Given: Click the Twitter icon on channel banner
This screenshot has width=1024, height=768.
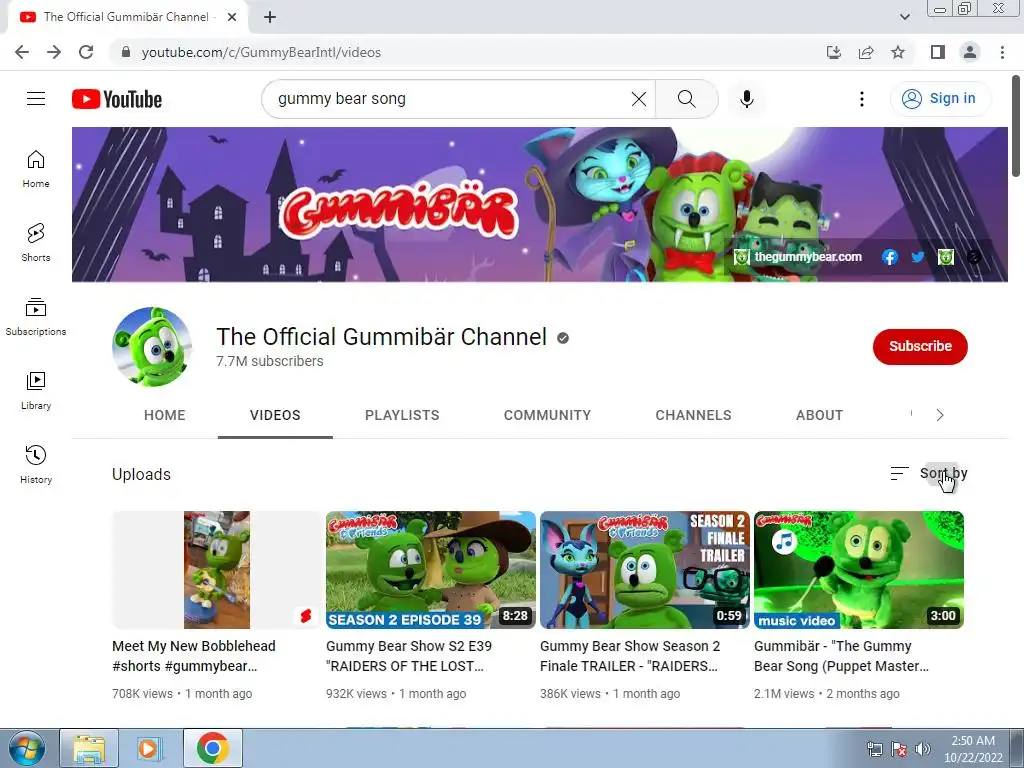Looking at the screenshot, I should tap(918, 257).
